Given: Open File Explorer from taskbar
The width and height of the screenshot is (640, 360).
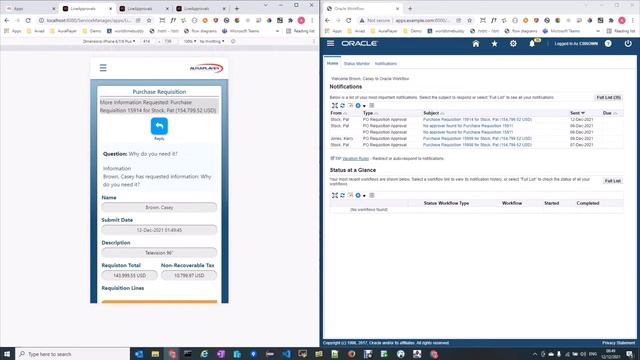Looking at the screenshot, I should coord(155,354).
